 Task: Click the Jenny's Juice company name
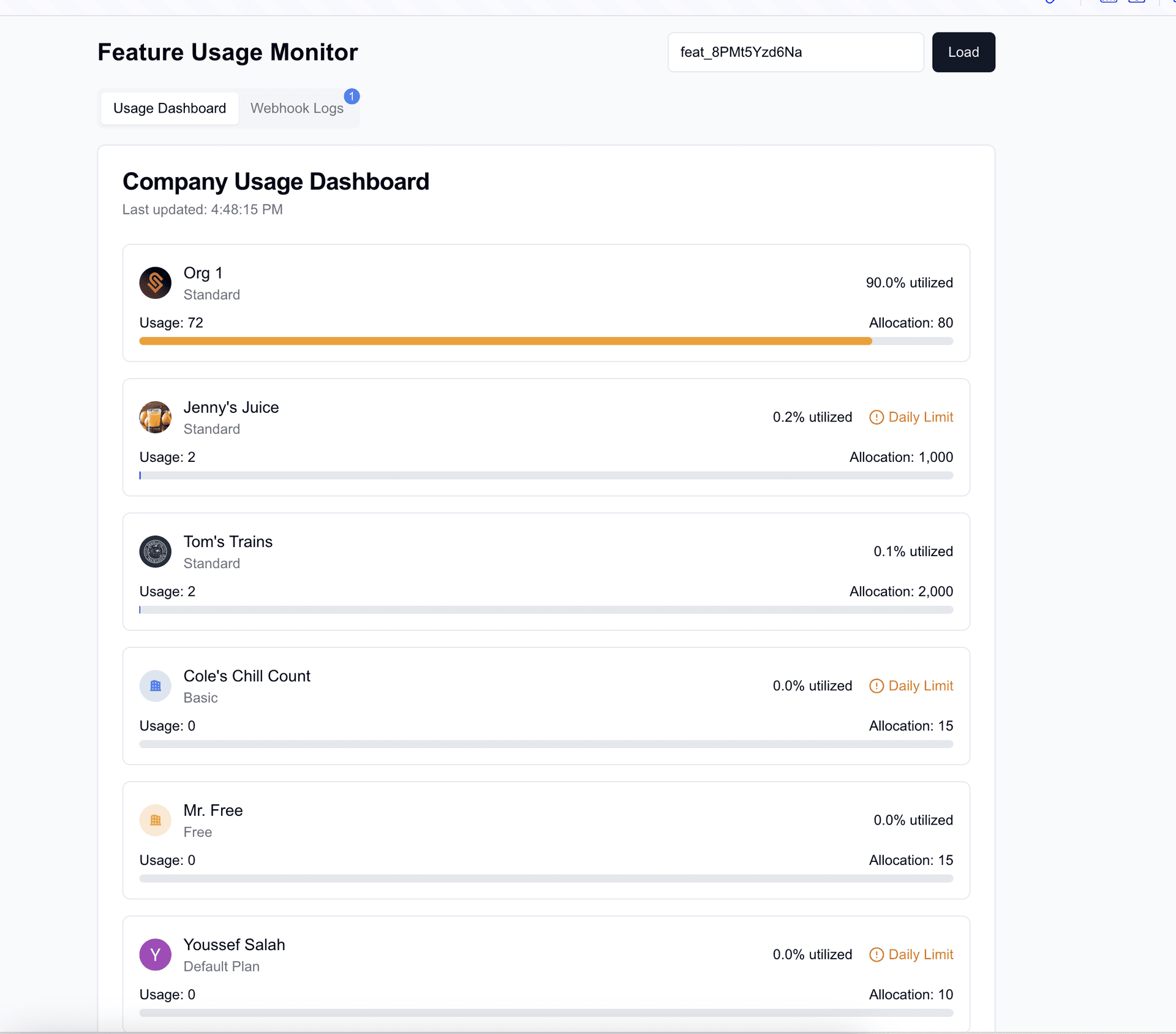(x=231, y=407)
